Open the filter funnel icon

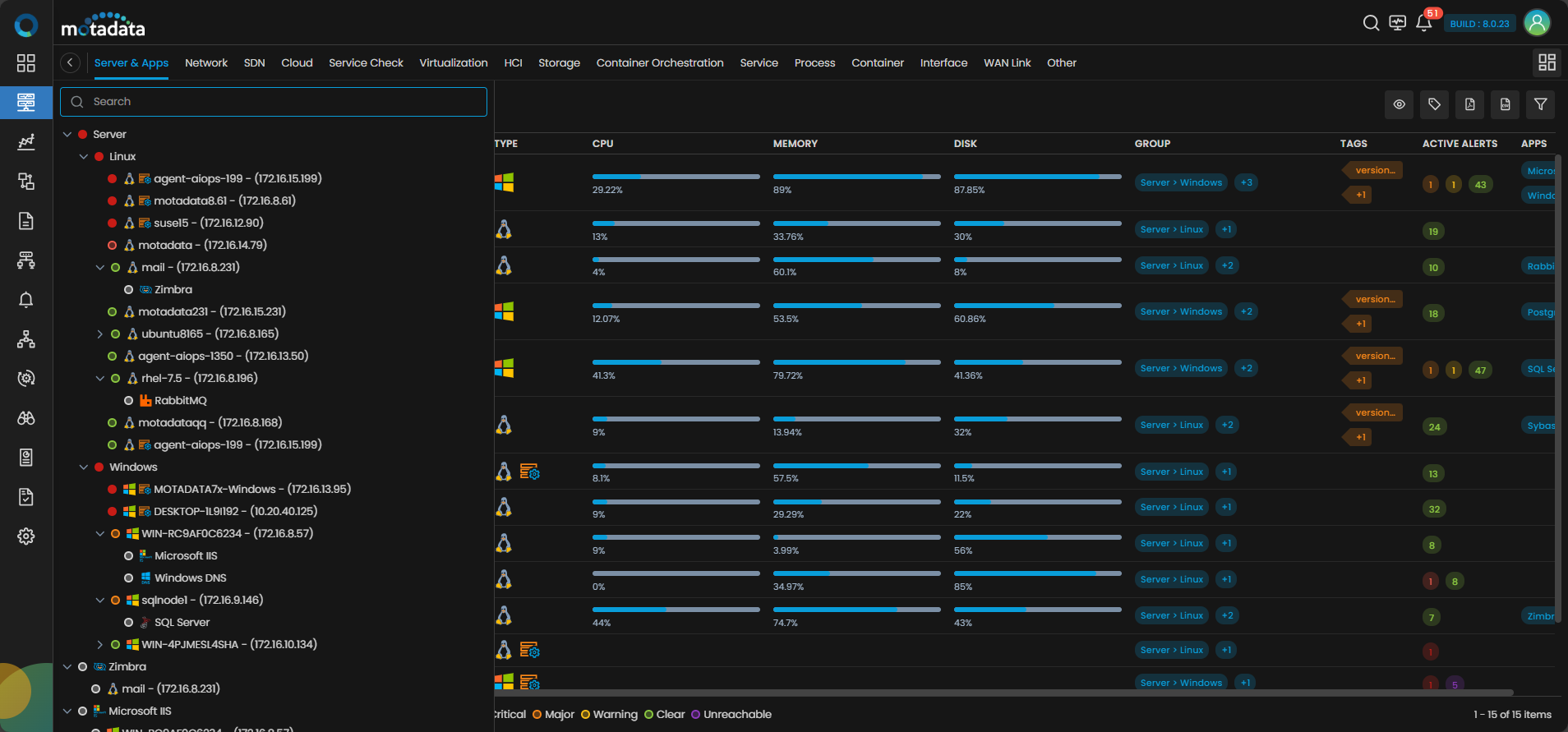tap(1541, 104)
